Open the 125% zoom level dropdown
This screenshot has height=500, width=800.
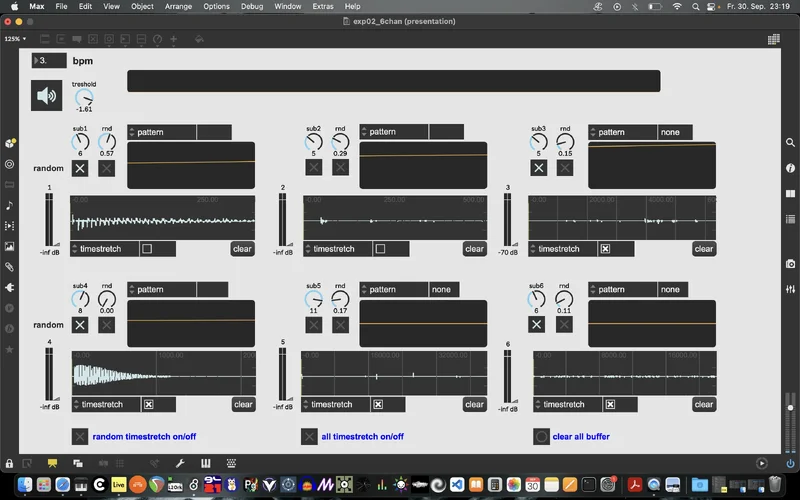point(15,39)
